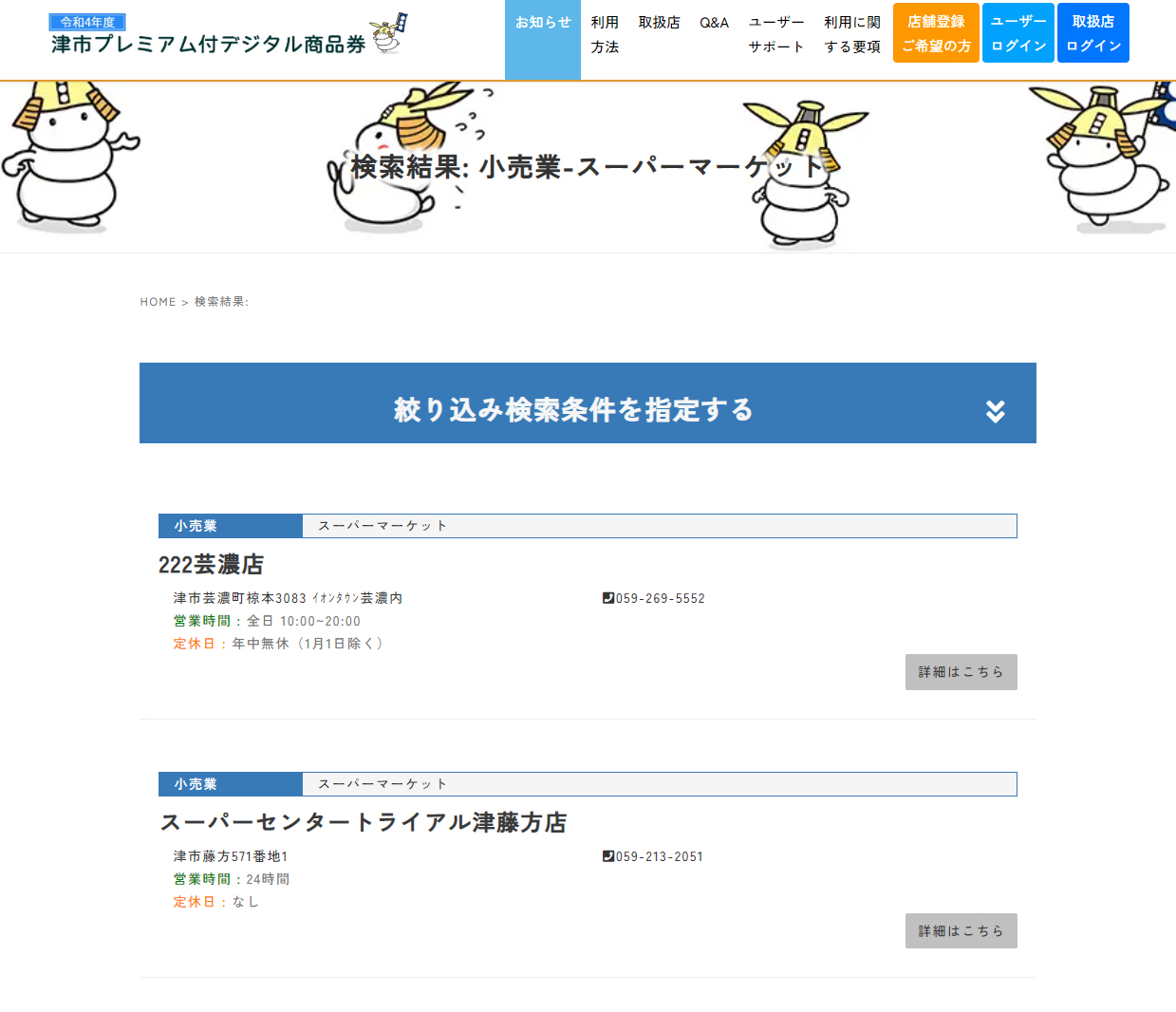This screenshot has height=1012, width=1176.
Task: Click the 小売業 category label of トライアル津藤方店
Action: point(231,784)
